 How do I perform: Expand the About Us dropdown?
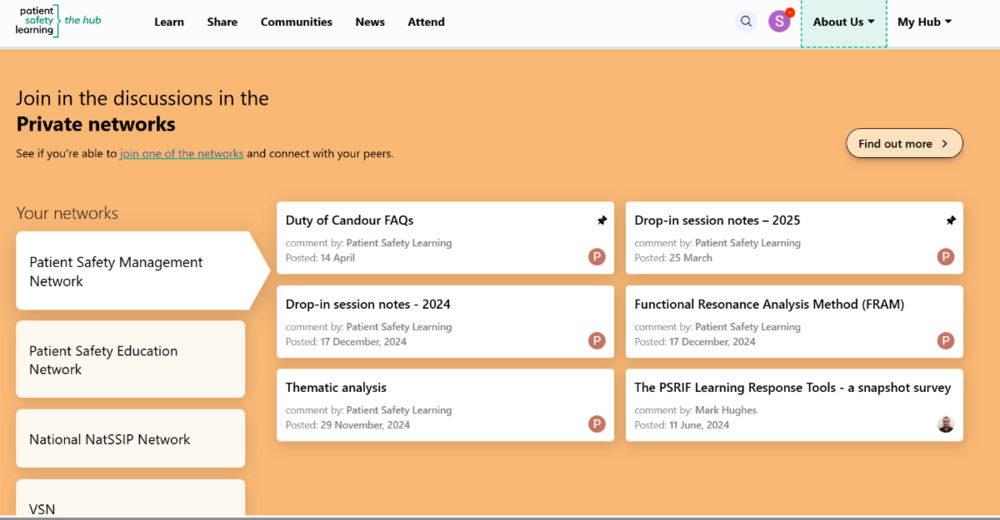tap(844, 22)
